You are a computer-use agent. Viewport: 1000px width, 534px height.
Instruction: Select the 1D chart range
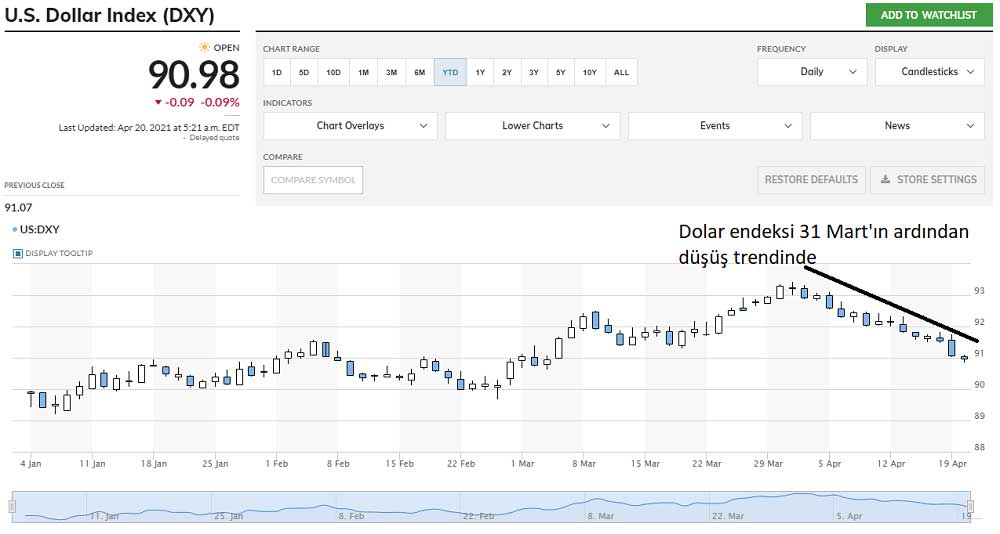[x=277, y=72]
